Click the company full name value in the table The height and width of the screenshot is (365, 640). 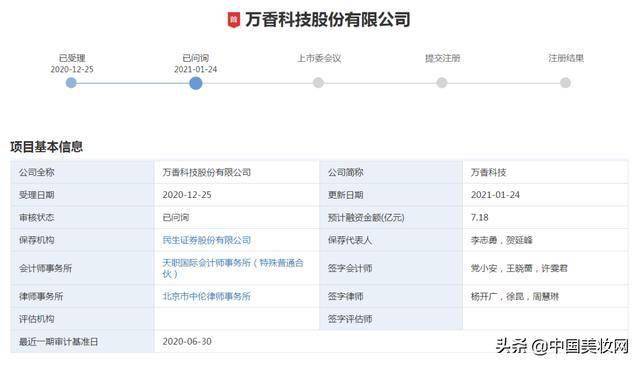tap(207, 172)
